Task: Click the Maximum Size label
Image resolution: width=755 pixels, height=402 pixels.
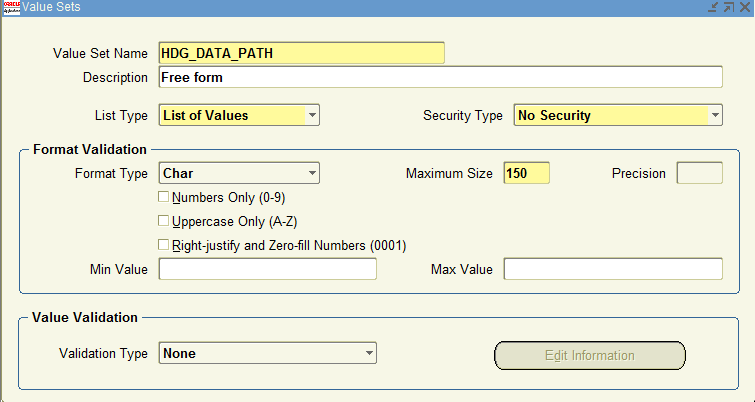Action: [x=449, y=174]
